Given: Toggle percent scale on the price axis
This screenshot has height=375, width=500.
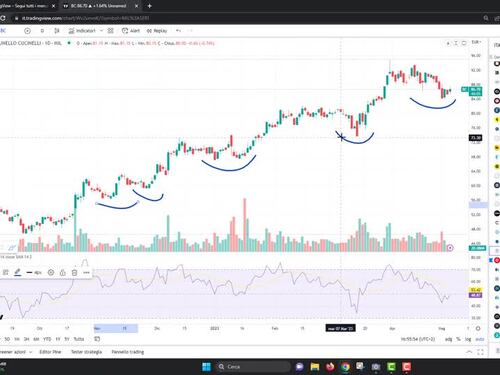Looking at the screenshot, I should [x=458, y=339].
